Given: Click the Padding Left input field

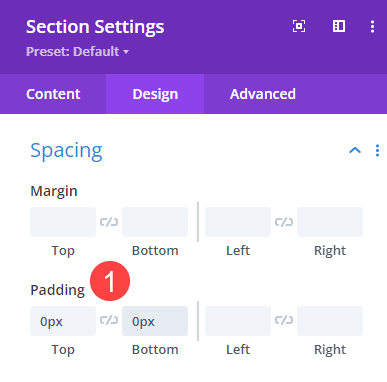Looking at the screenshot, I should (x=238, y=321).
